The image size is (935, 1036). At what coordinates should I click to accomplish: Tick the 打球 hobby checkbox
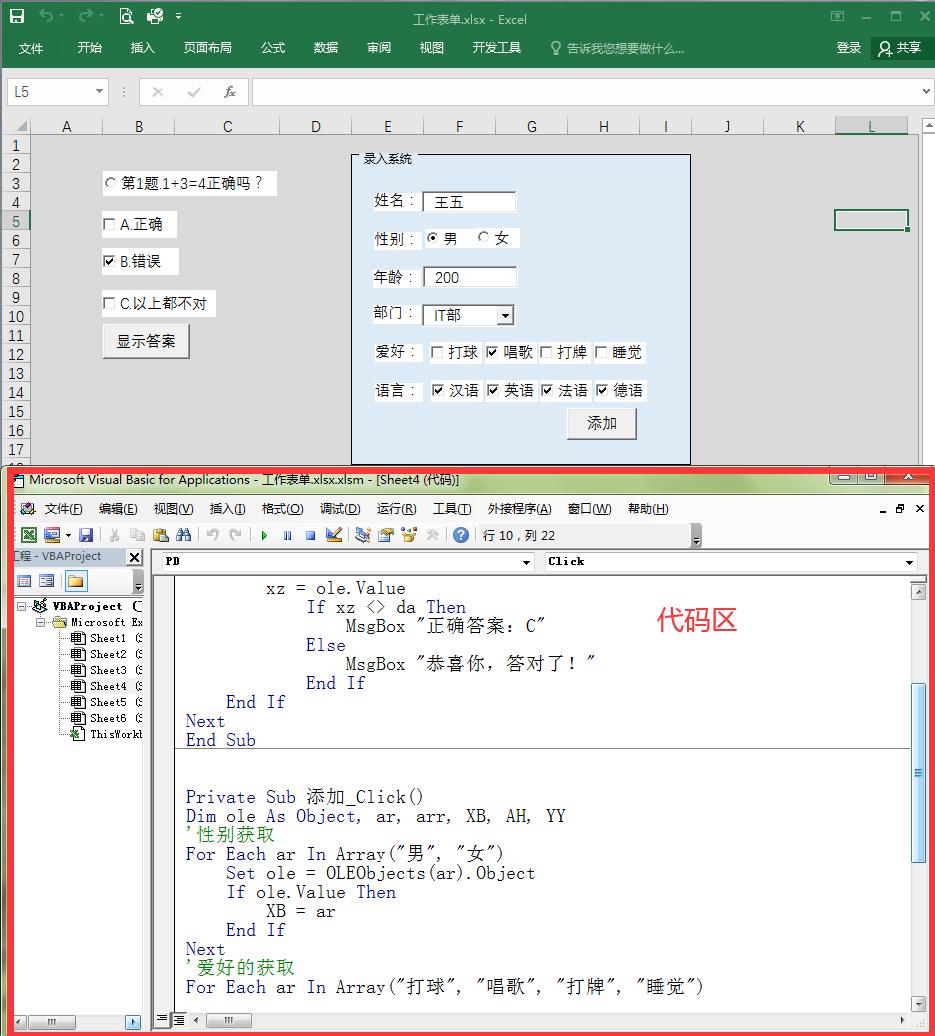point(437,352)
